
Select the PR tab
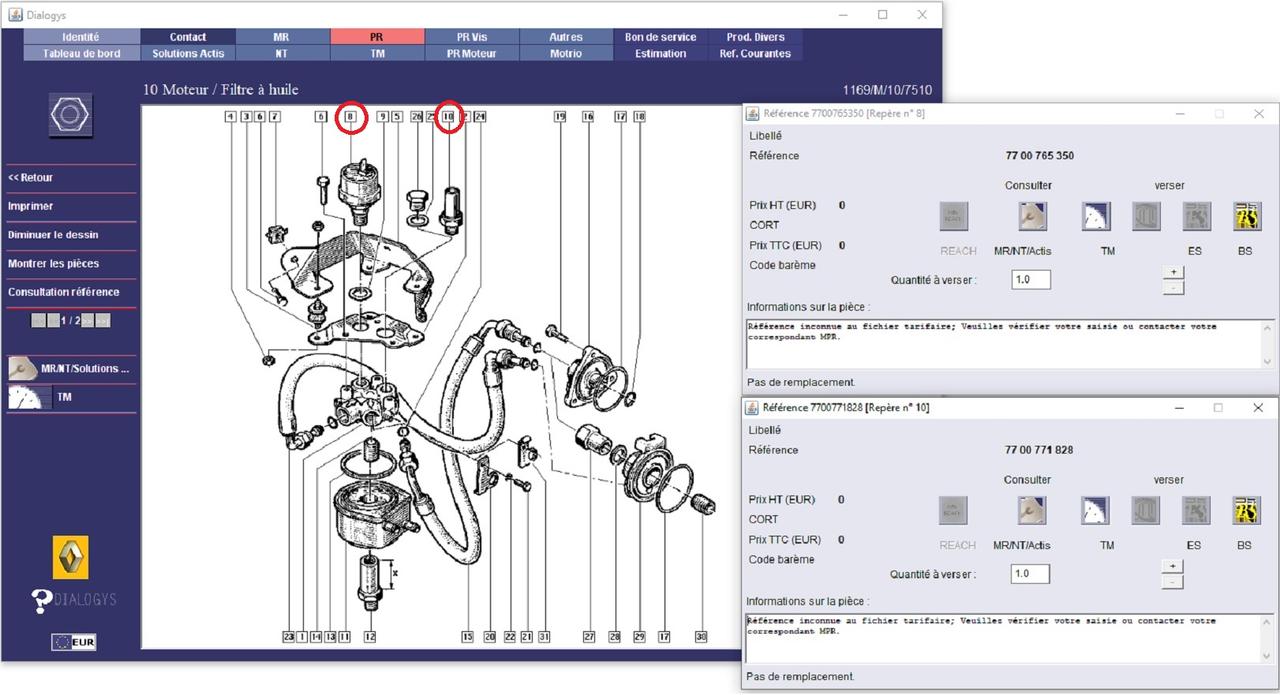(376, 37)
